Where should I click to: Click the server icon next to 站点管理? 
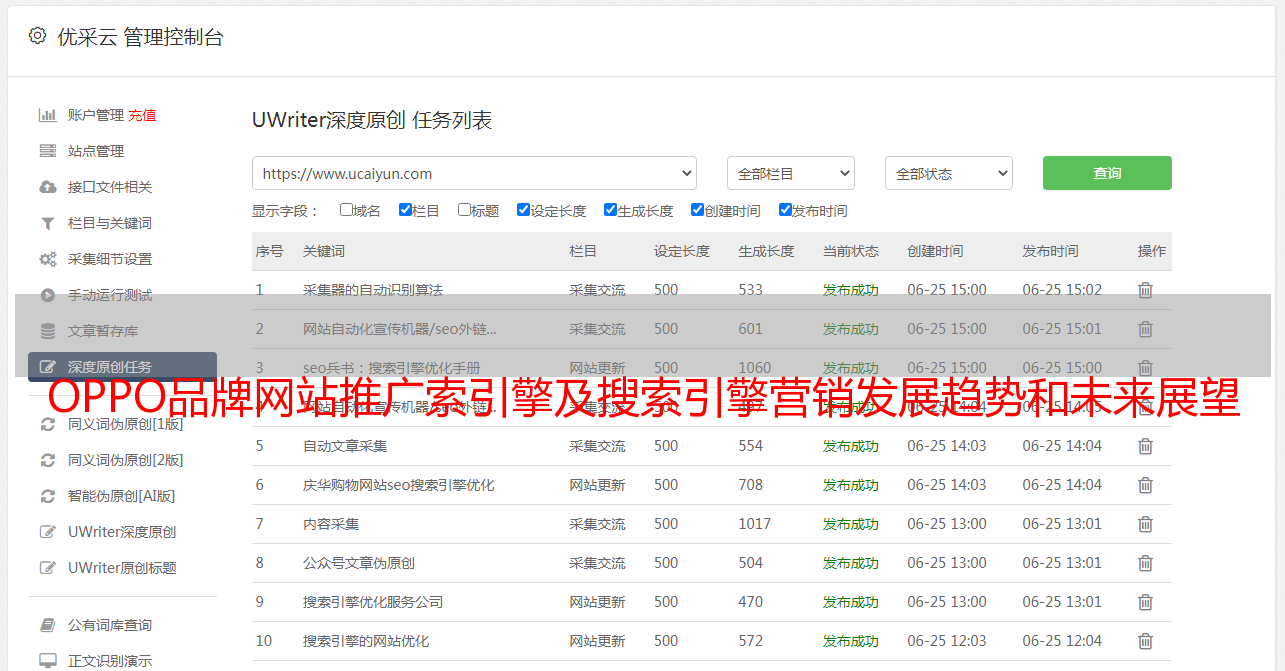coord(47,151)
